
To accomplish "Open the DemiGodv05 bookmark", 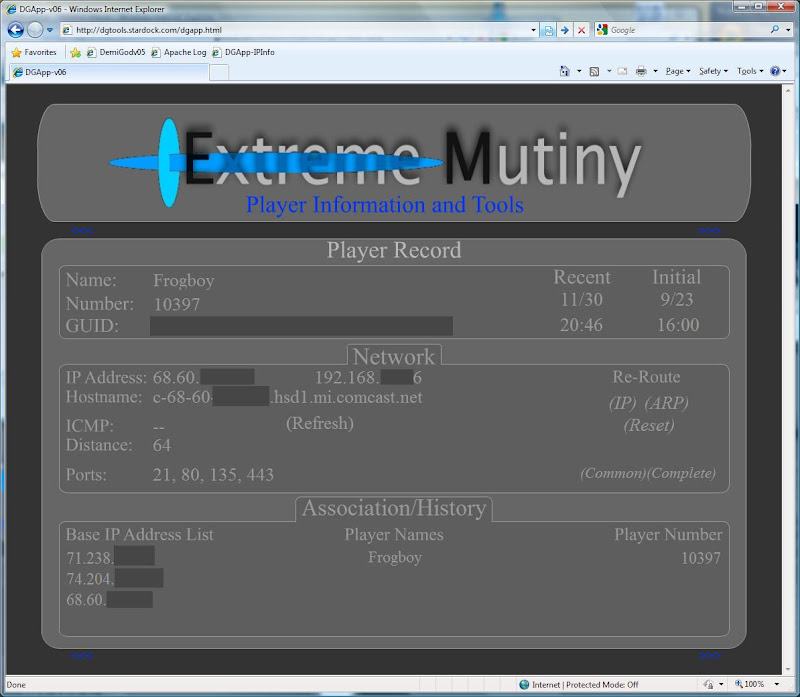I will (x=116, y=52).
